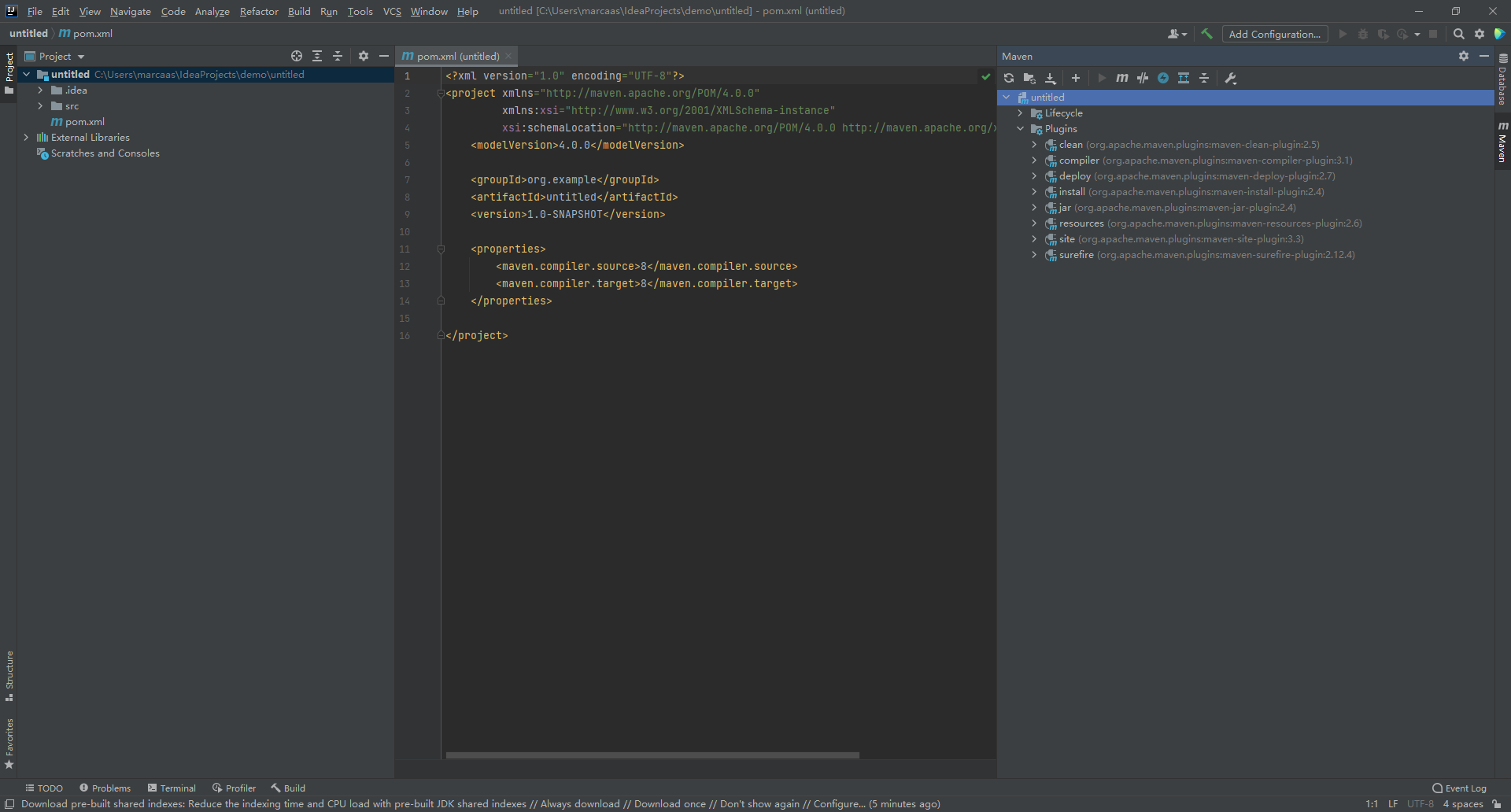Open the Tools menu
This screenshot has height=812, width=1511.
pos(360,11)
